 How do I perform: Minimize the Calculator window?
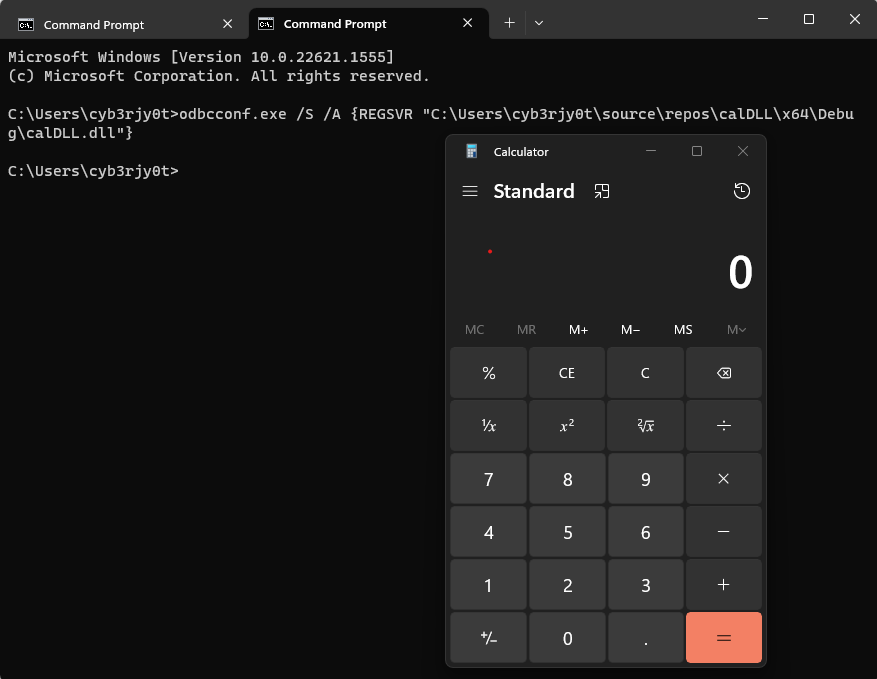click(651, 151)
